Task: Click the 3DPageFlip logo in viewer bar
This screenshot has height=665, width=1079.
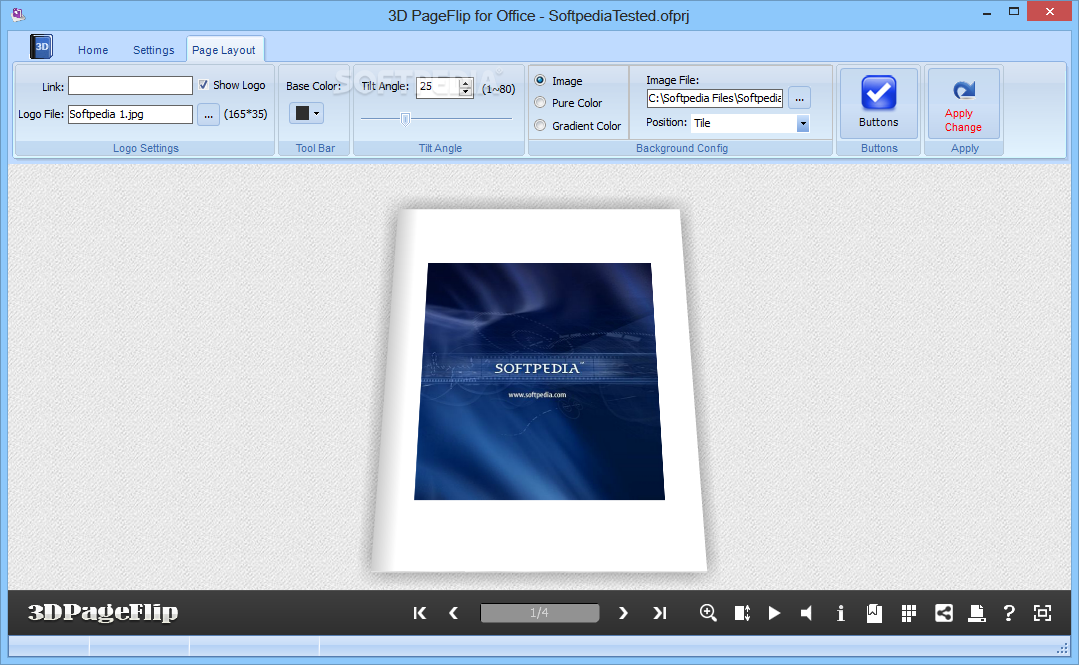Action: [x=103, y=613]
